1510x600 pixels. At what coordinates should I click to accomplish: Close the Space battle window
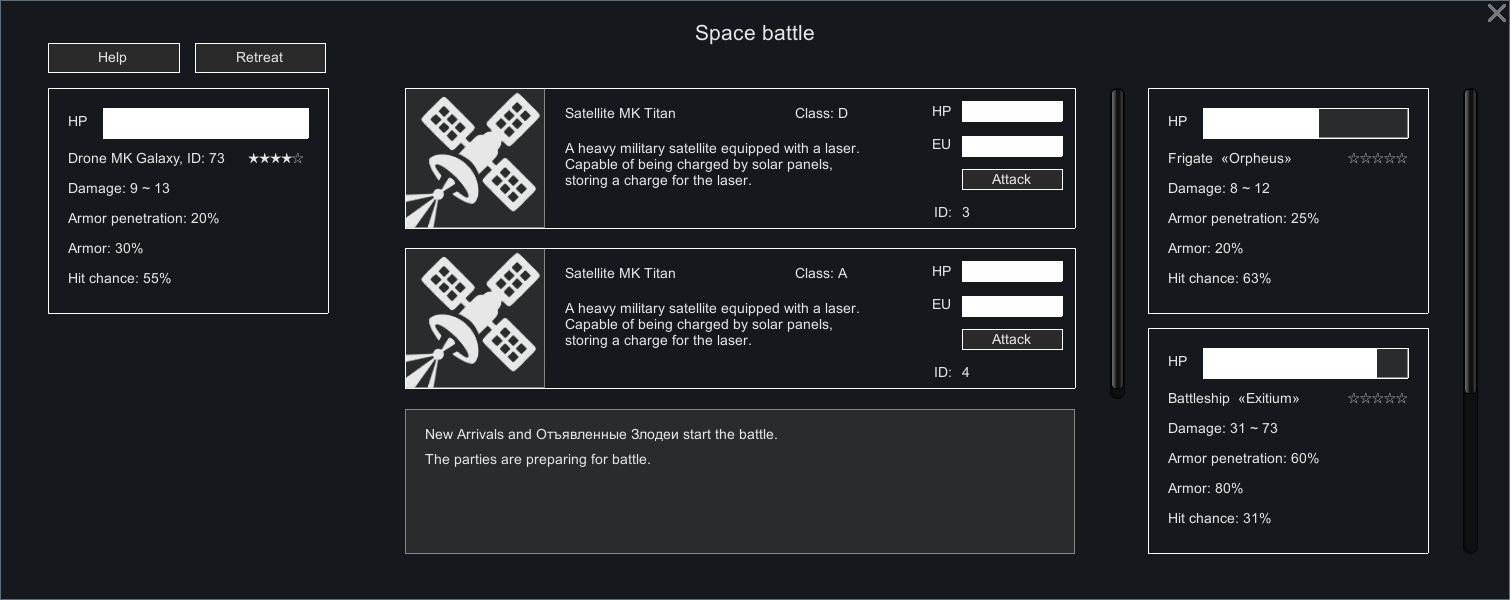pyautogui.click(x=1496, y=13)
